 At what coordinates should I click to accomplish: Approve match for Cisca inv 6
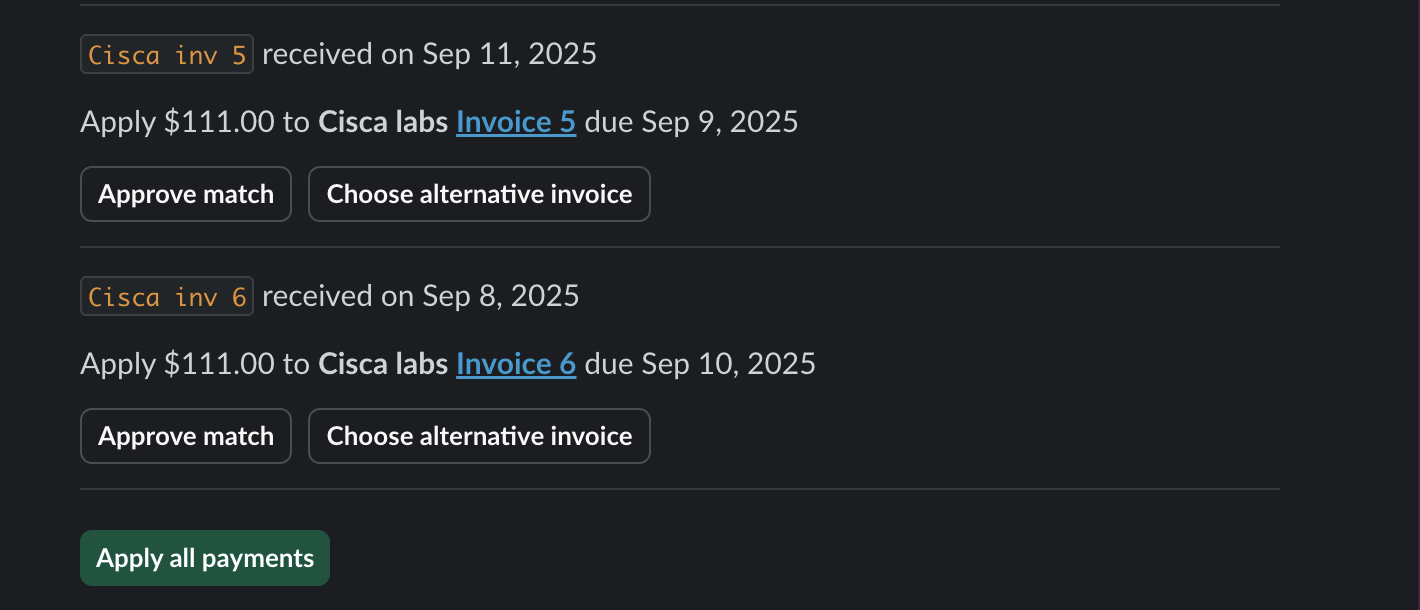186,436
